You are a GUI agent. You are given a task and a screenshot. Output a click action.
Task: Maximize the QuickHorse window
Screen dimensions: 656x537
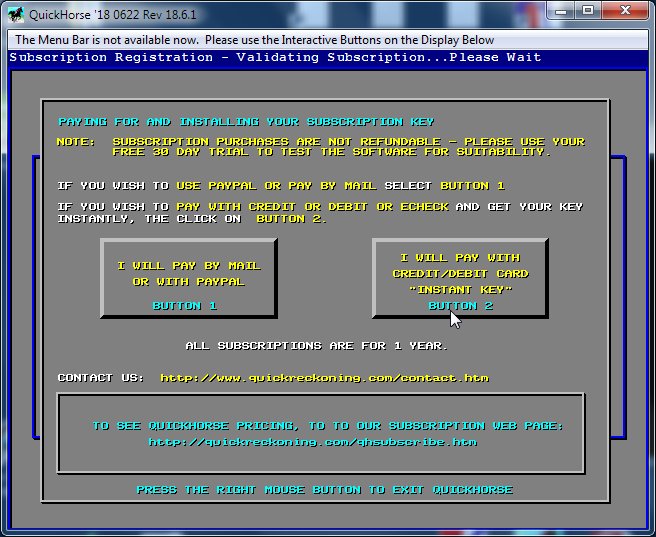[588, 11]
